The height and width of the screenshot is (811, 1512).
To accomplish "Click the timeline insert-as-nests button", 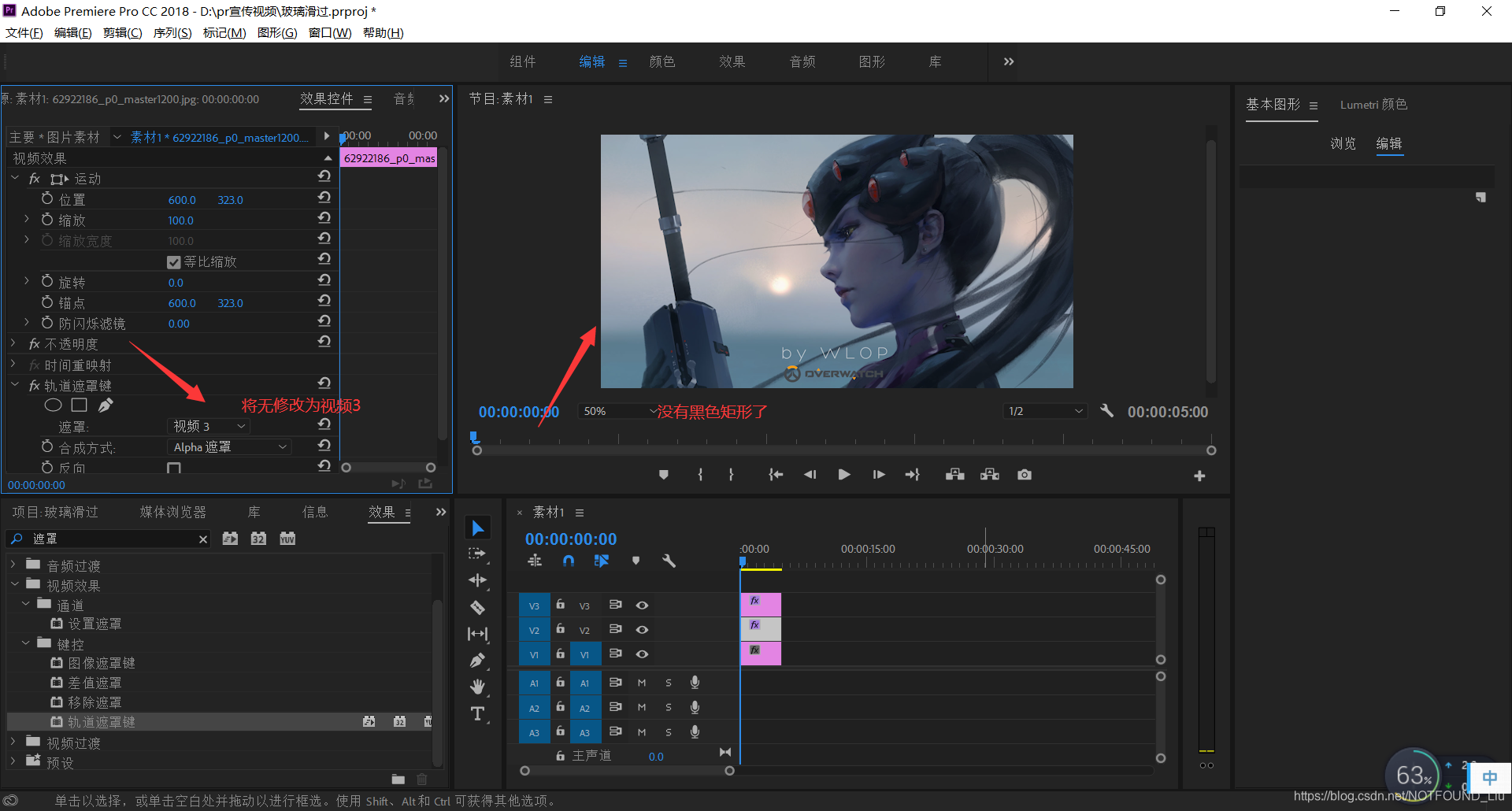I will [535, 561].
